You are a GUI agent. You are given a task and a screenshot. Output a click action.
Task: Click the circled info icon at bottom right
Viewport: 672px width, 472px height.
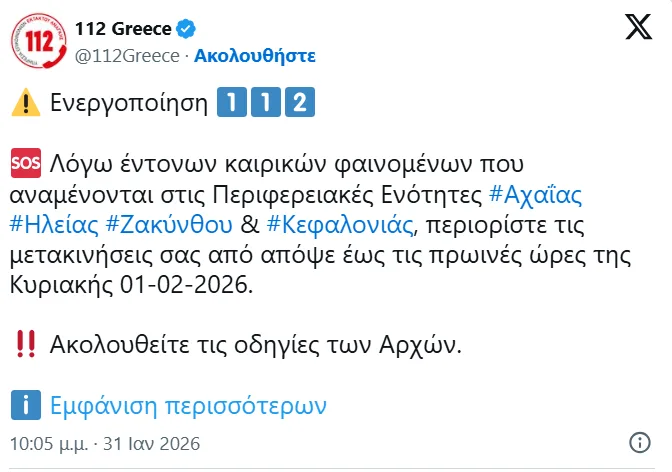point(639,443)
